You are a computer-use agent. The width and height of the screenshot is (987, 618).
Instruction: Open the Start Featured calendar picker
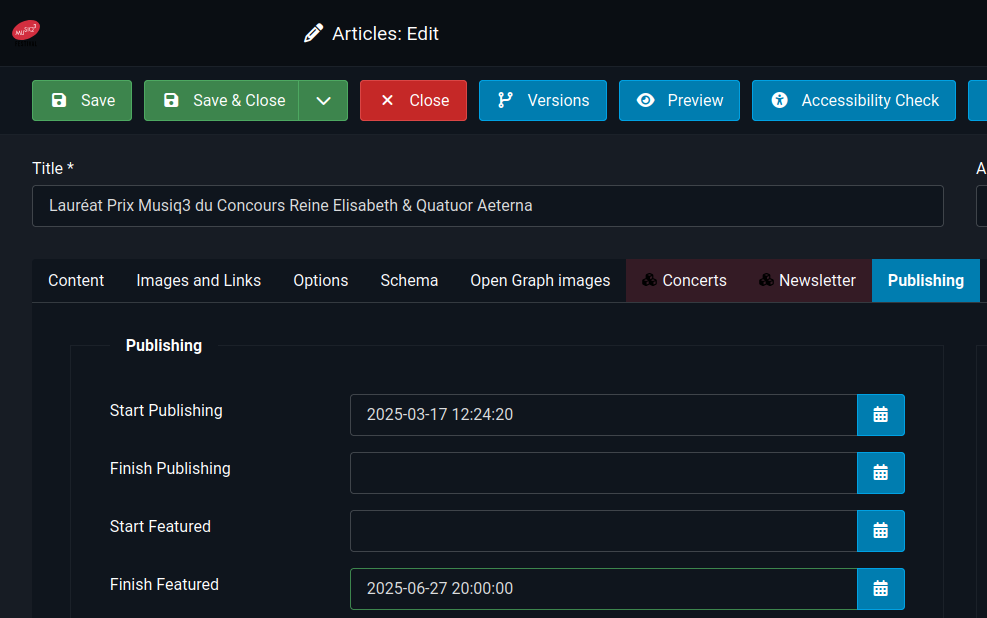click(x=881, y=531)
